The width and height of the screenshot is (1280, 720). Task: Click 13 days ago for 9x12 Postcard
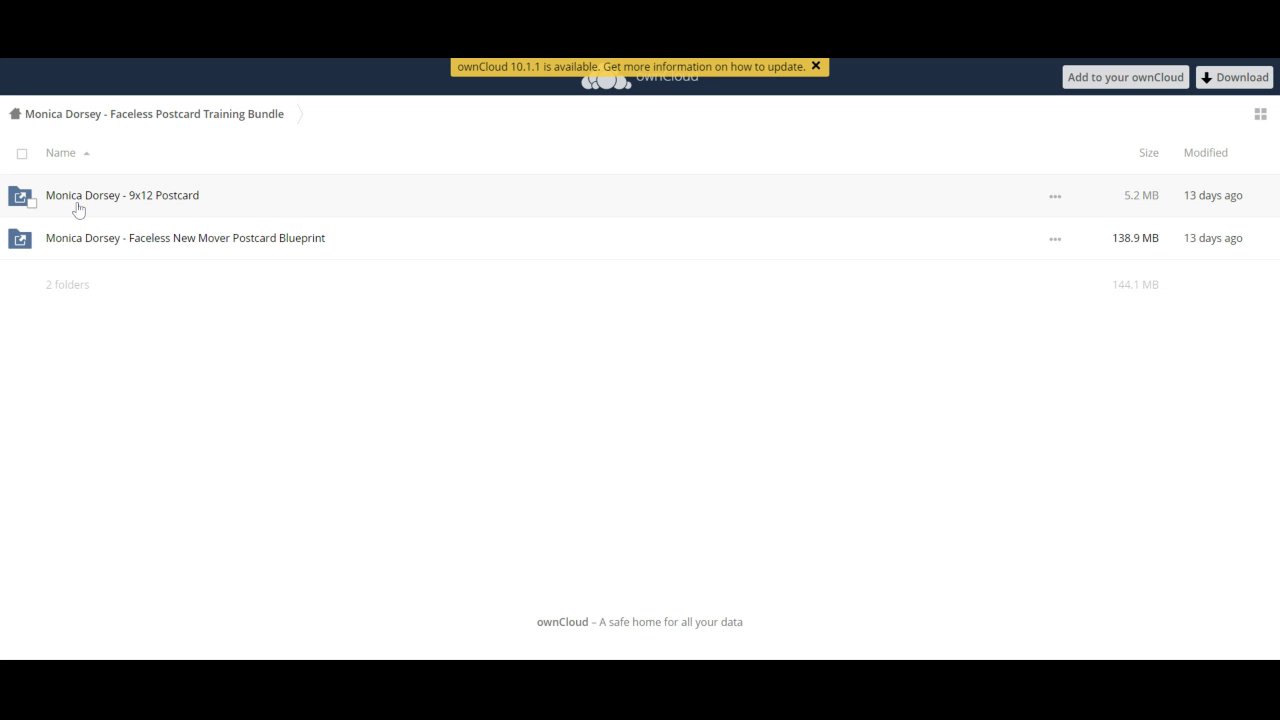(x=1213, y=195)
